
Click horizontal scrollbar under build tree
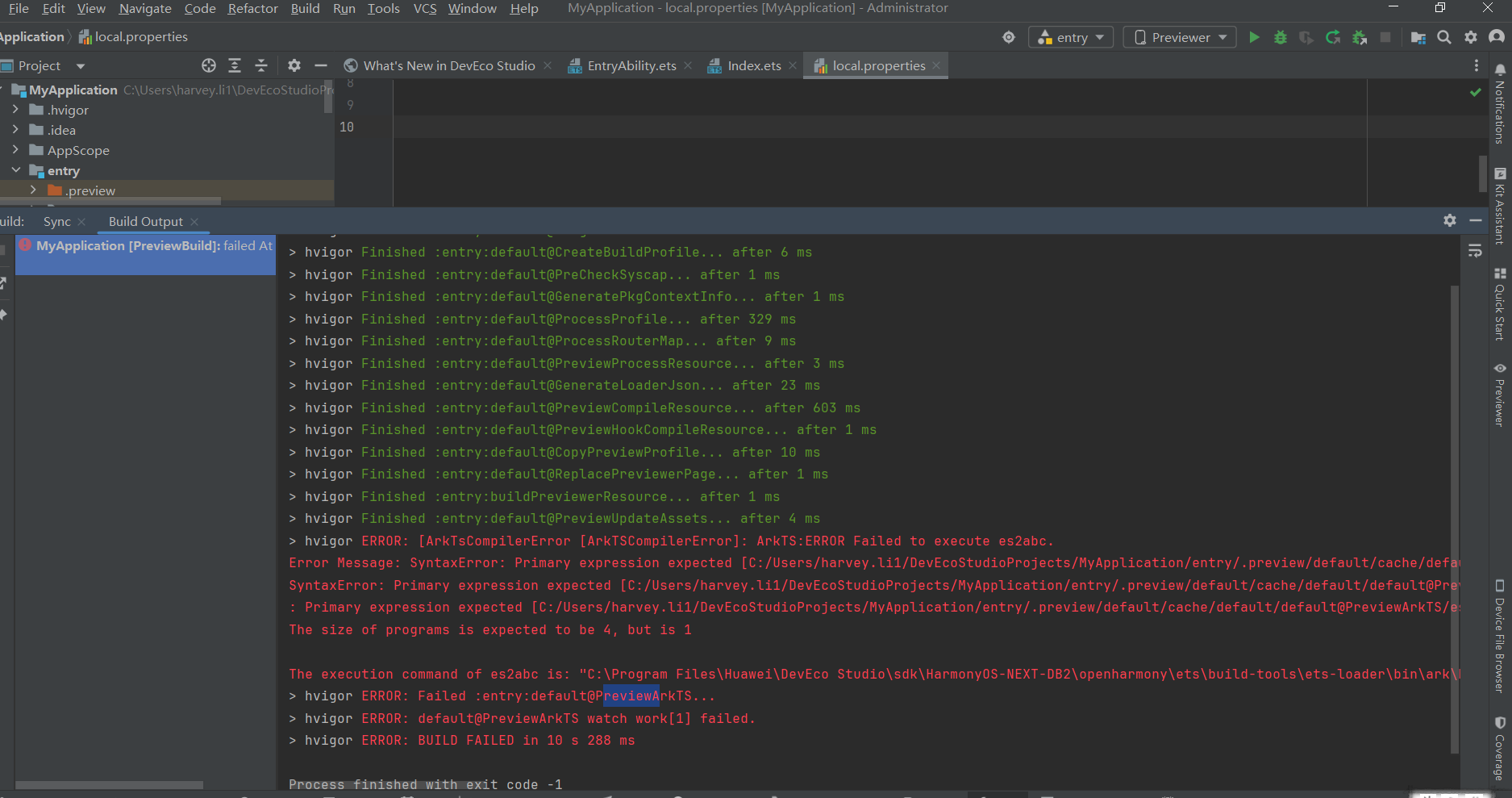click(110, 785)
